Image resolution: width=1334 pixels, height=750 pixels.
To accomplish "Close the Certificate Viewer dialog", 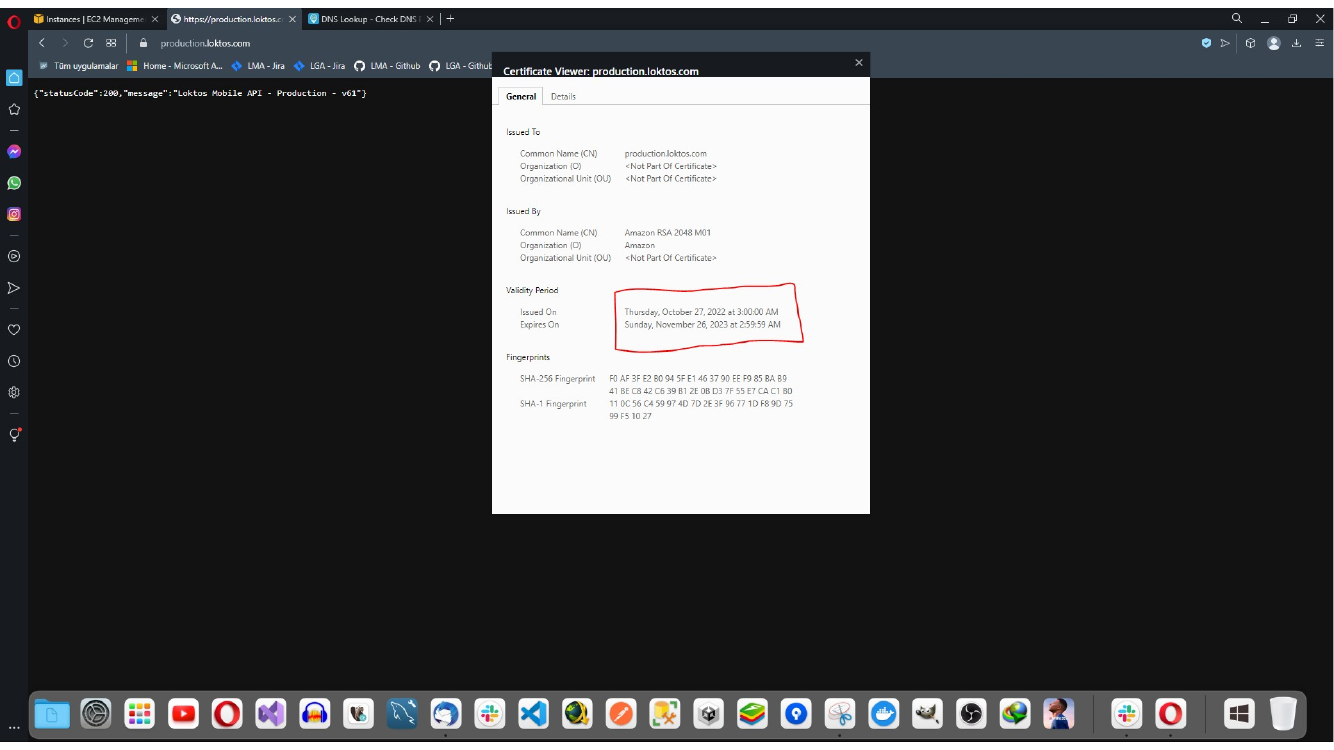I will click(x=858, y=62).
